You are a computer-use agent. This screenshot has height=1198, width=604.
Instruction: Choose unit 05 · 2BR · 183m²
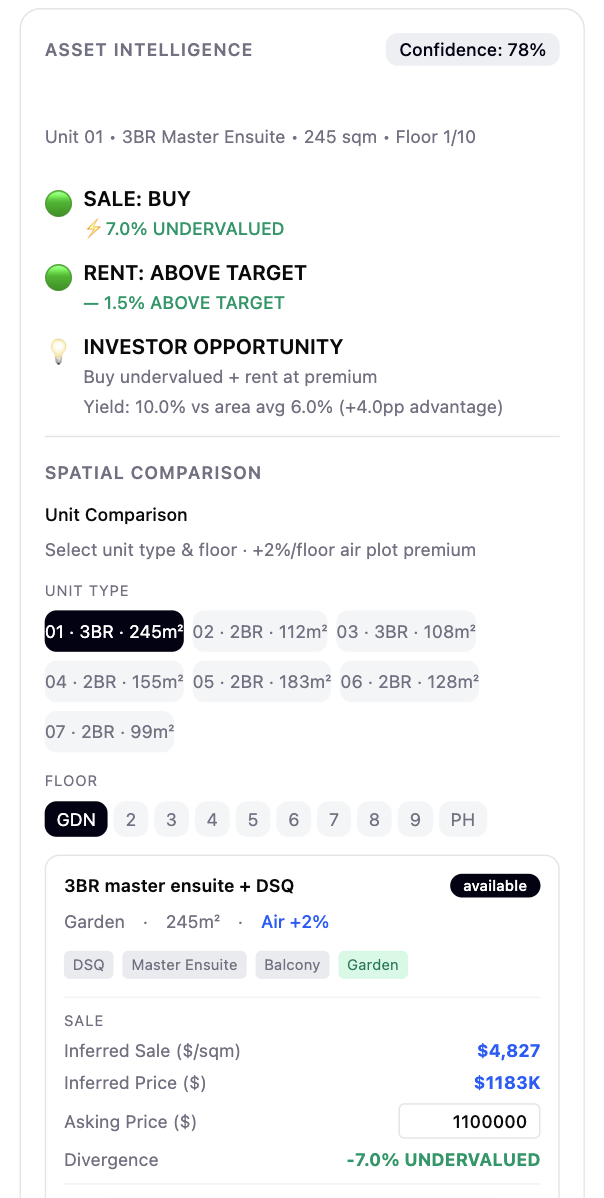tap(262, 681)
